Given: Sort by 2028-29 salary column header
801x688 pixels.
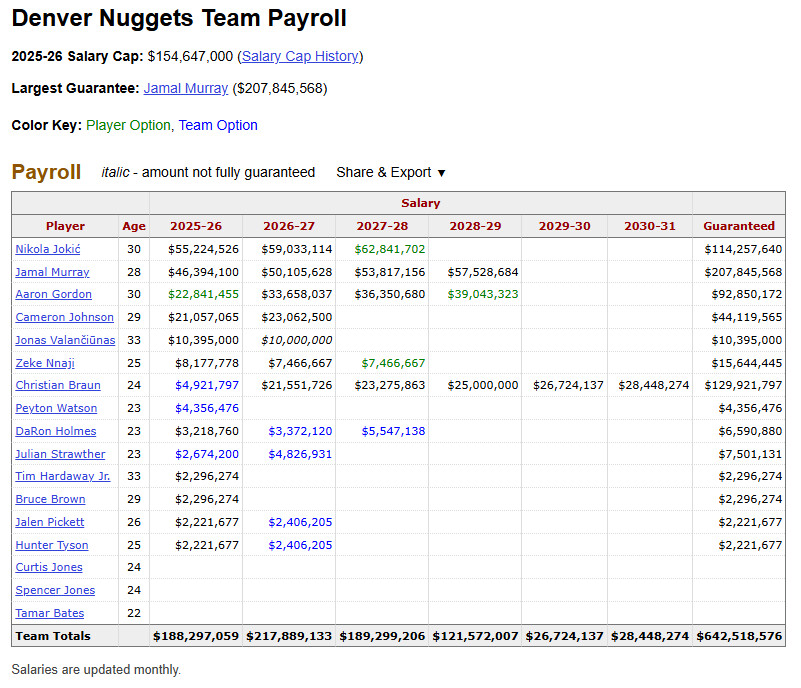Looking at the screenshot, I should tap(475, 226).
